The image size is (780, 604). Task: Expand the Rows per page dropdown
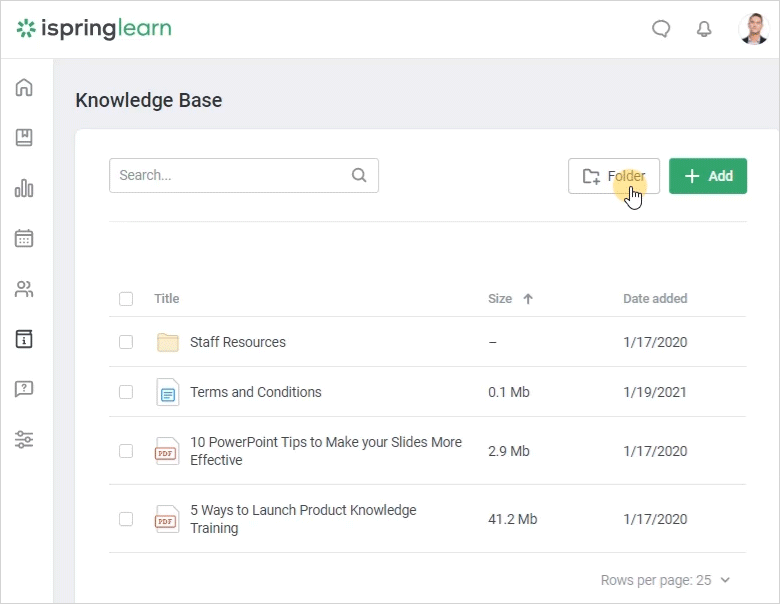pyautogui.click(x=665, y=580)
